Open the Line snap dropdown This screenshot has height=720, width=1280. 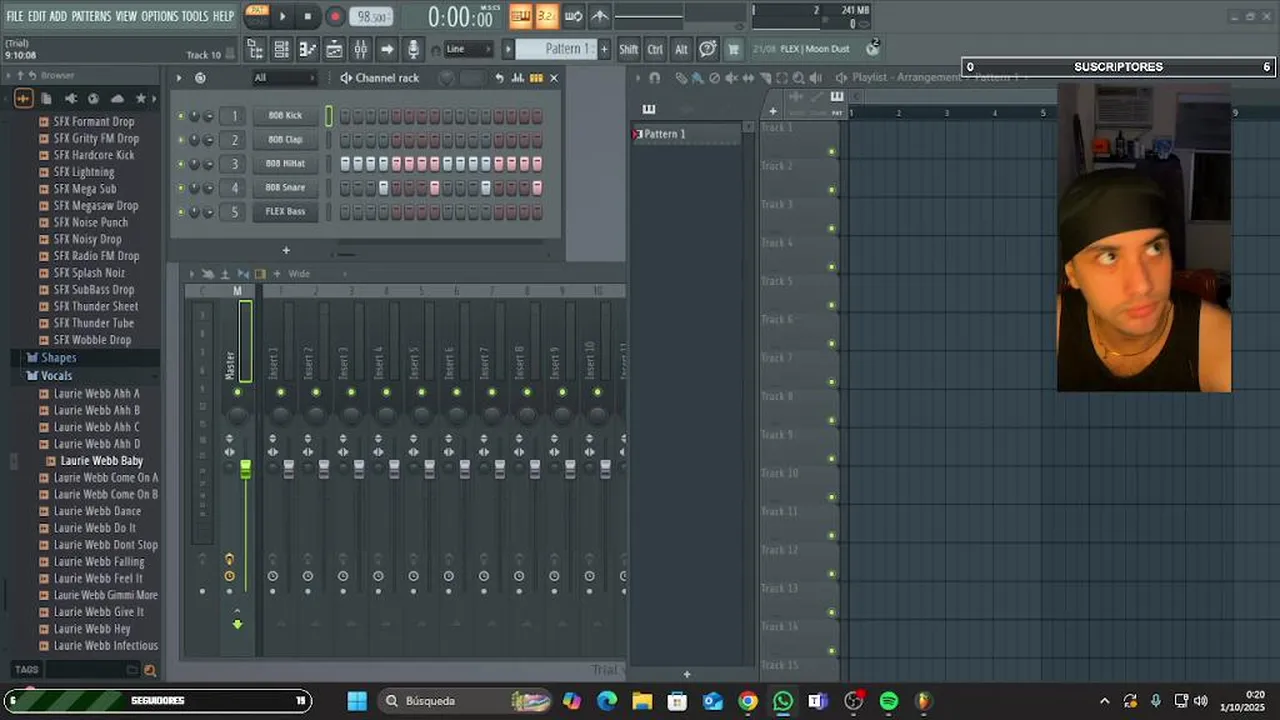[469, 49]
